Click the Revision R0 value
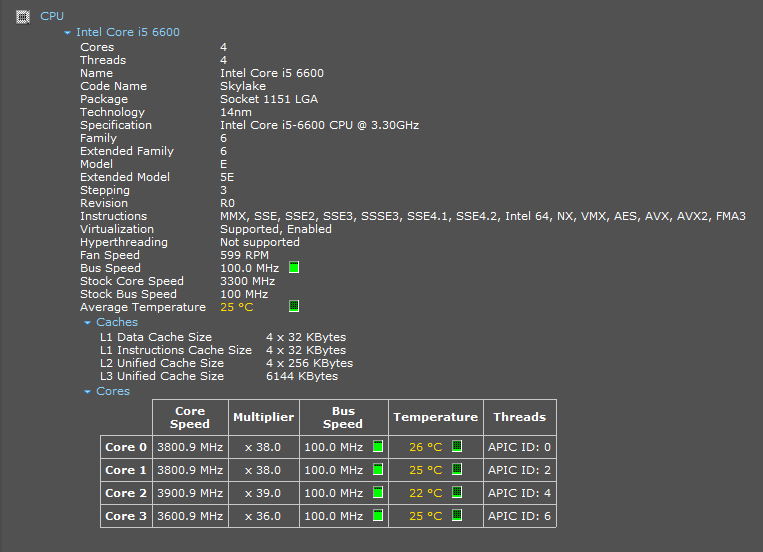The image size is (763, 552). pos(227,203)
